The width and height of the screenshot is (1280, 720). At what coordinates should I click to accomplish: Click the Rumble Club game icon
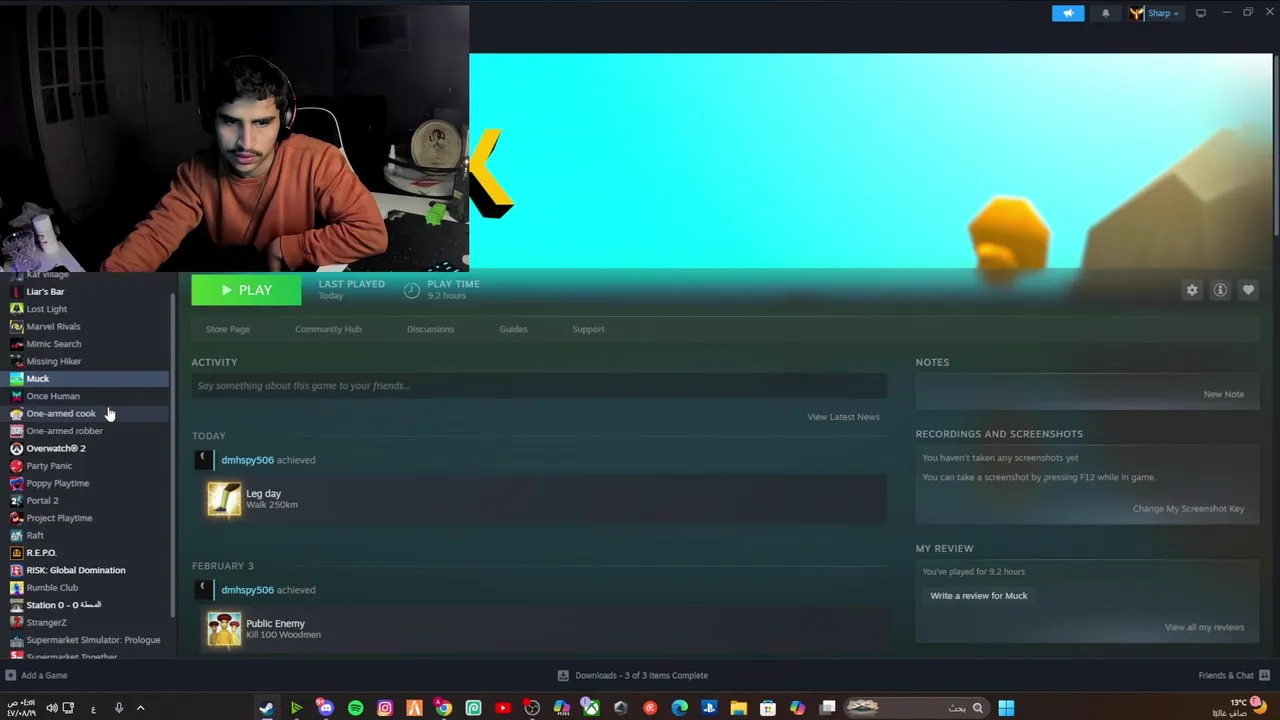[x=16, y=588]
